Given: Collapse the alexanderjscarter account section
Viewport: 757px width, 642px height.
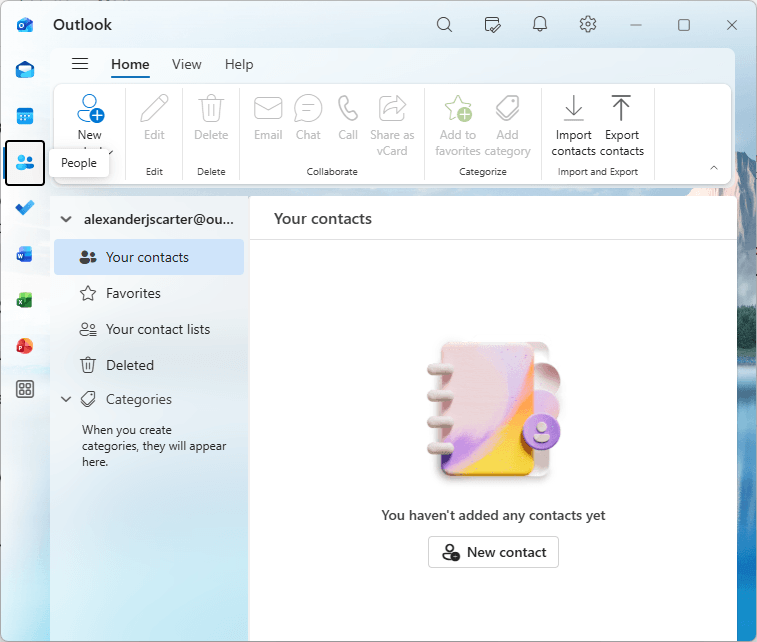Looking at the screenshot, I should tap(66, 219).
